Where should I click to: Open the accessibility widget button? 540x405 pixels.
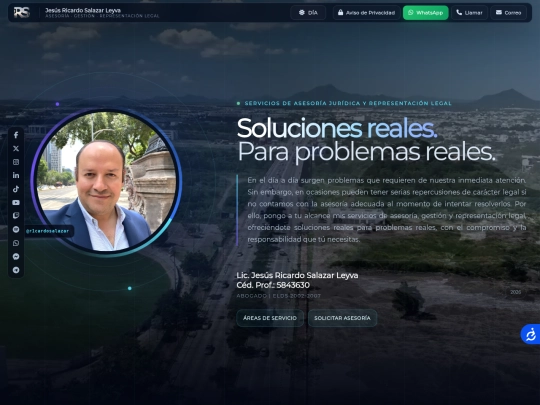(531, 334)
